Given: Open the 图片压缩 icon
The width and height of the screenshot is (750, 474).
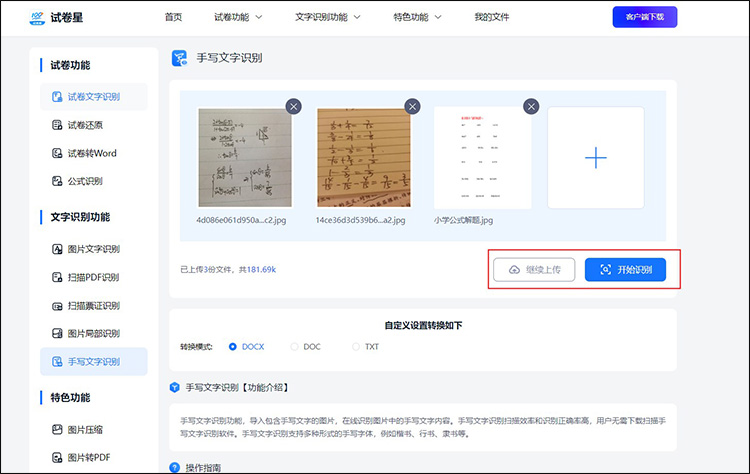Looking at the screenshot, I should pos(57,430).
